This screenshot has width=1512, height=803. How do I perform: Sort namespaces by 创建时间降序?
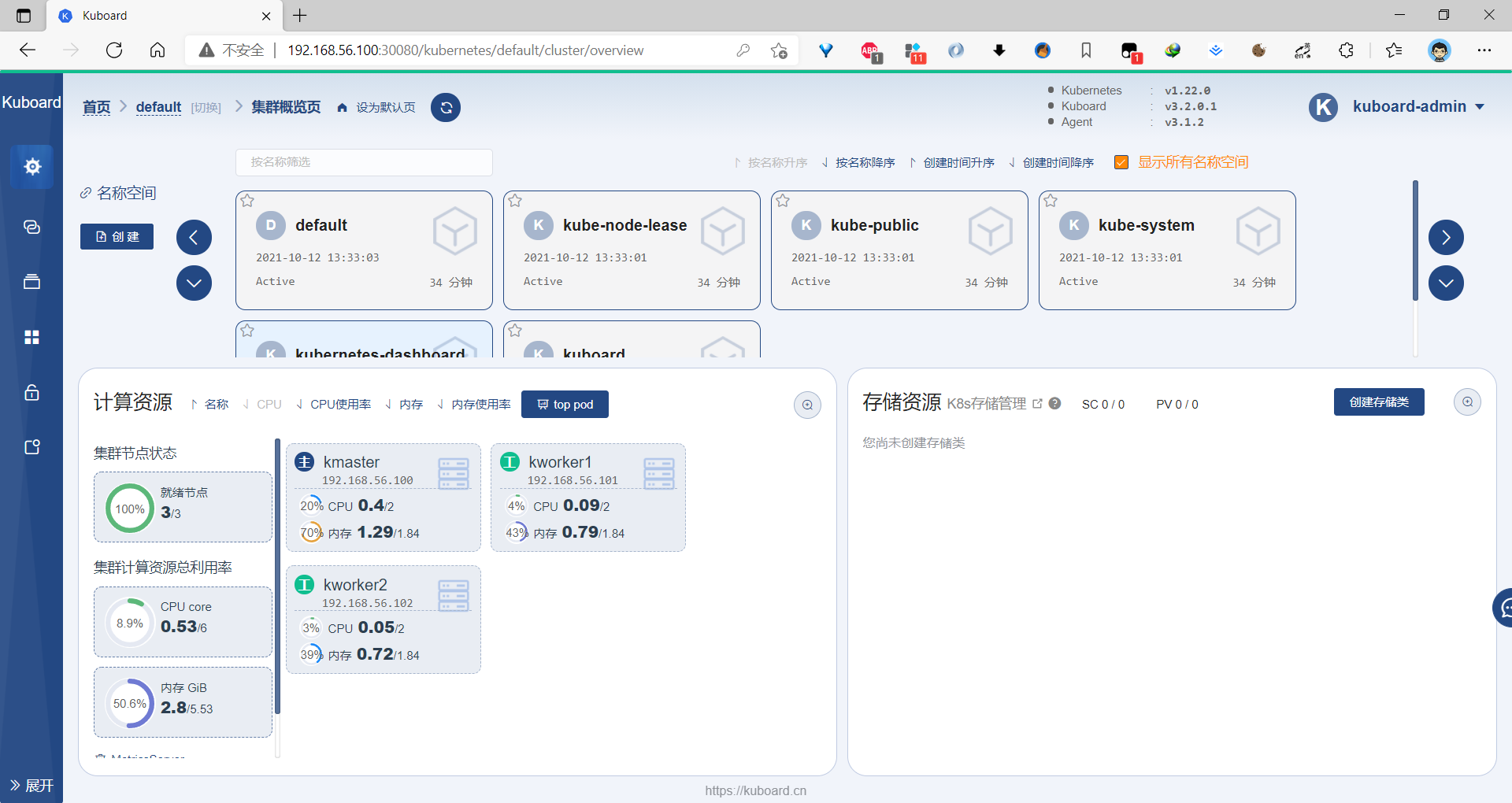(x=1051, y=162)
